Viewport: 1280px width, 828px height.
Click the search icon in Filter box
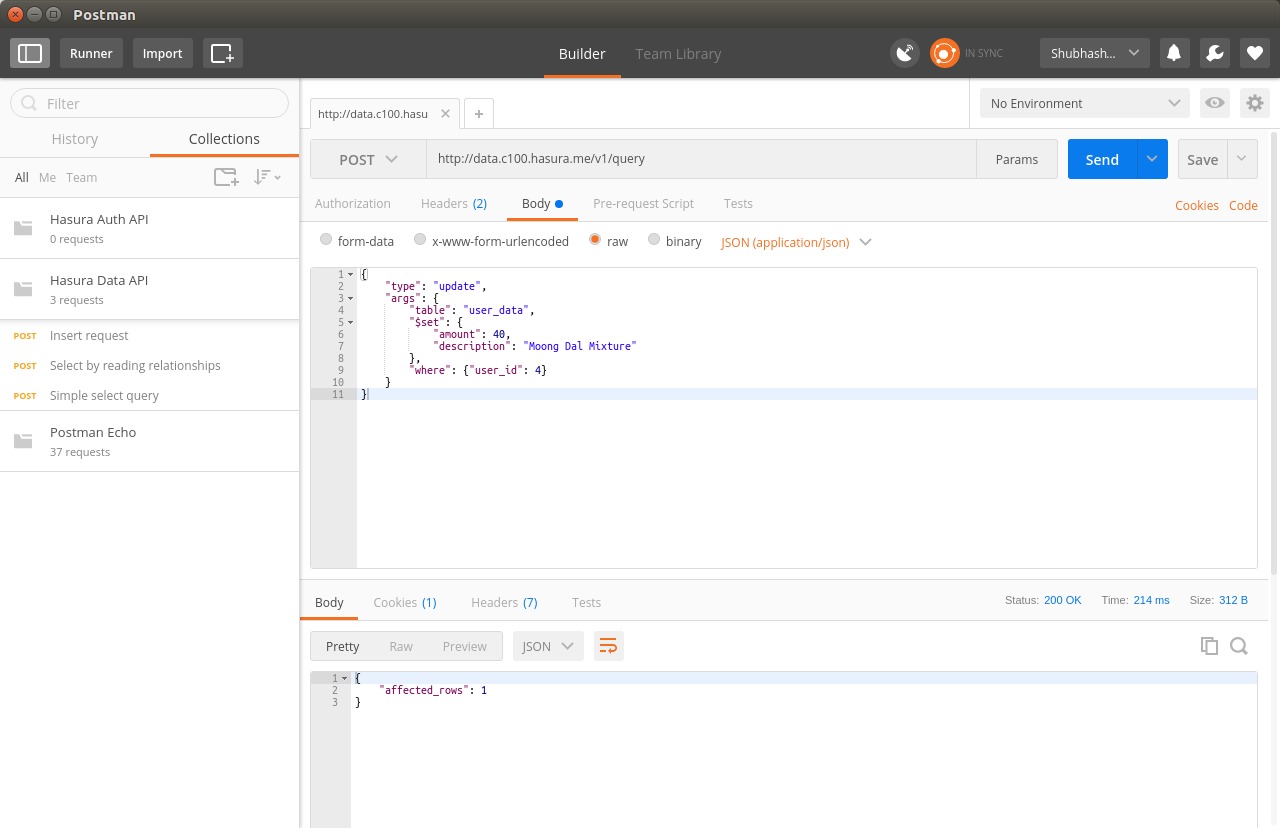[x=29, y=103]
